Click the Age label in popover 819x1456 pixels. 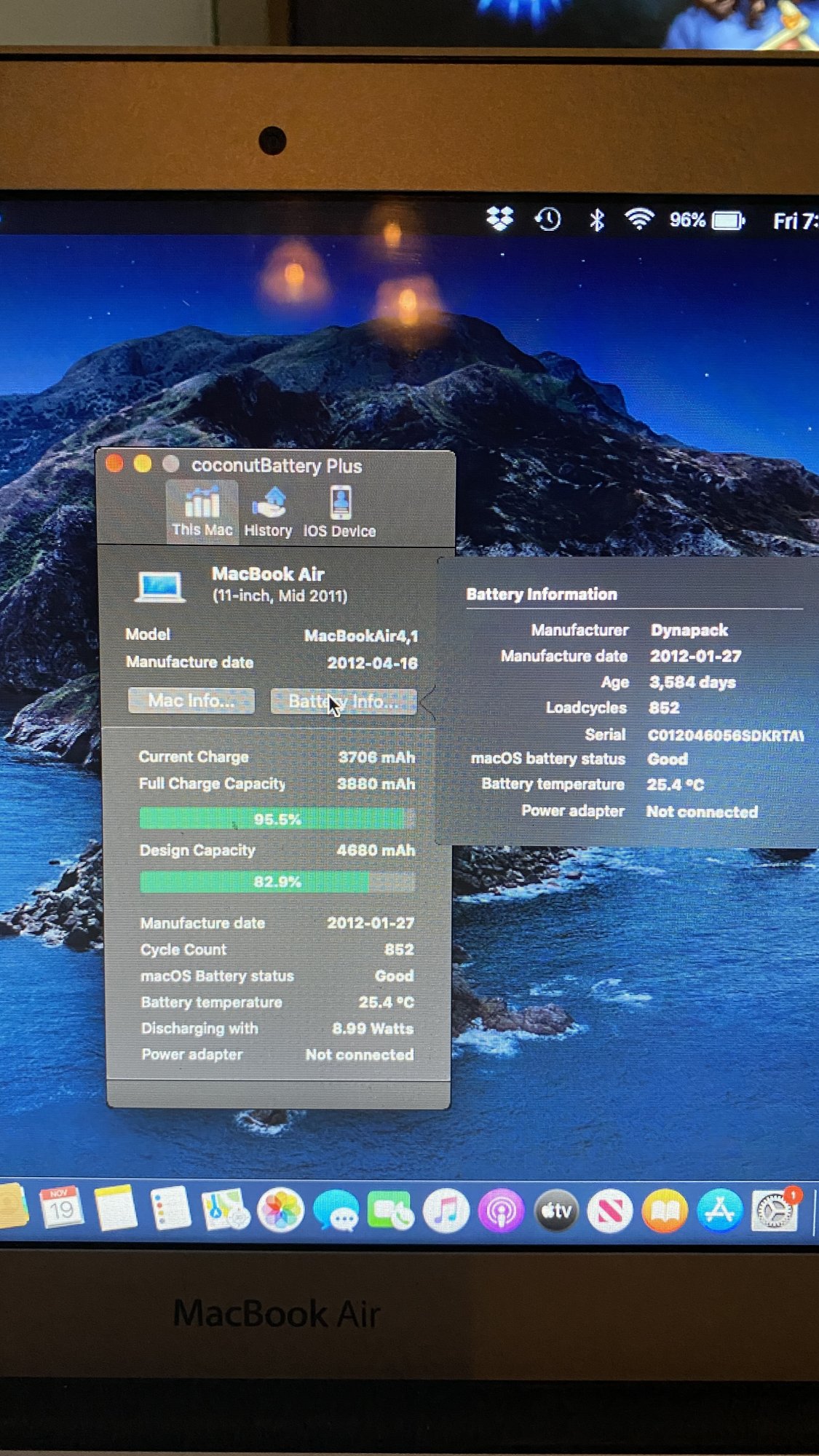[x=615, y=682]
